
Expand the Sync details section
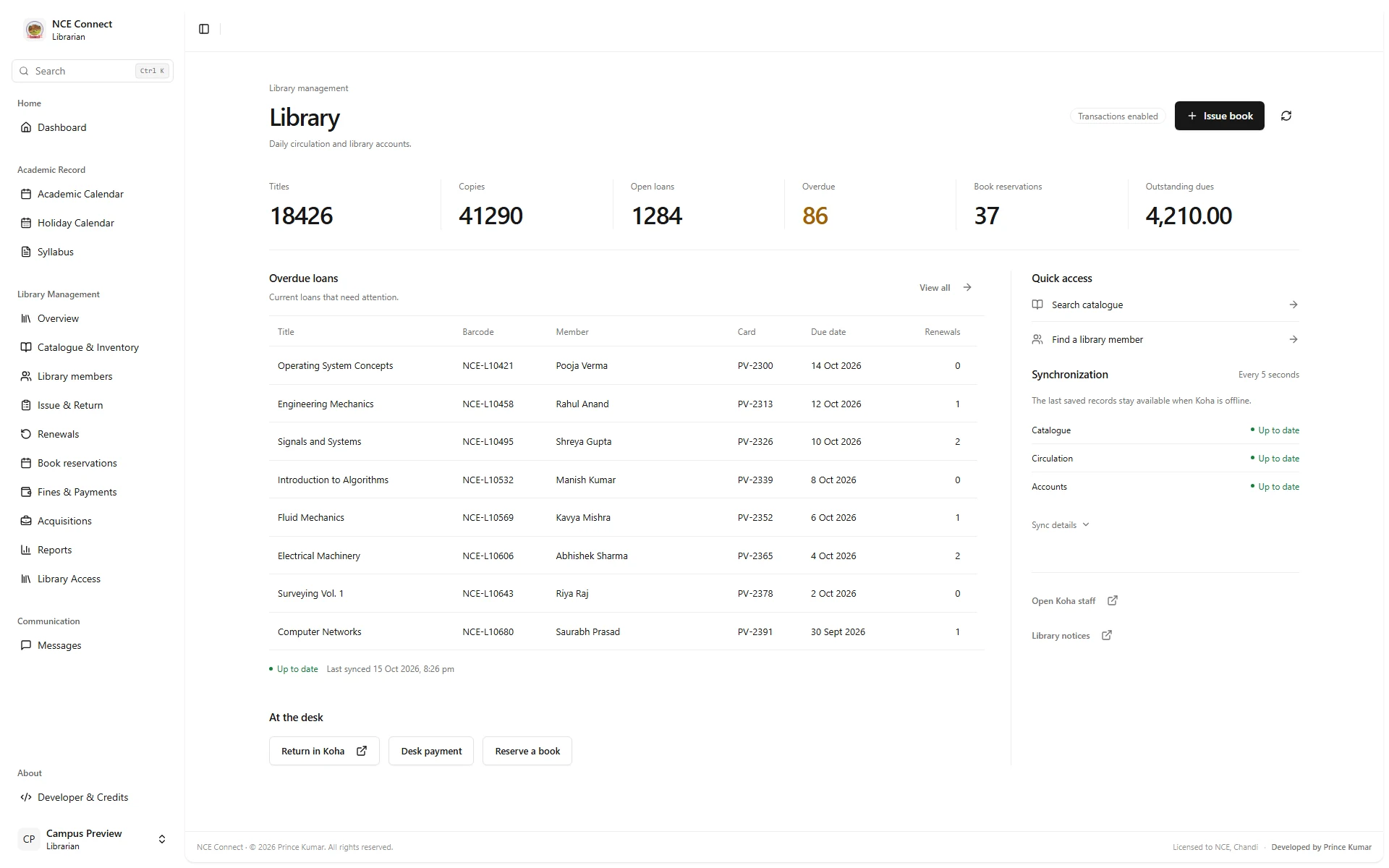pos(1061,525)
